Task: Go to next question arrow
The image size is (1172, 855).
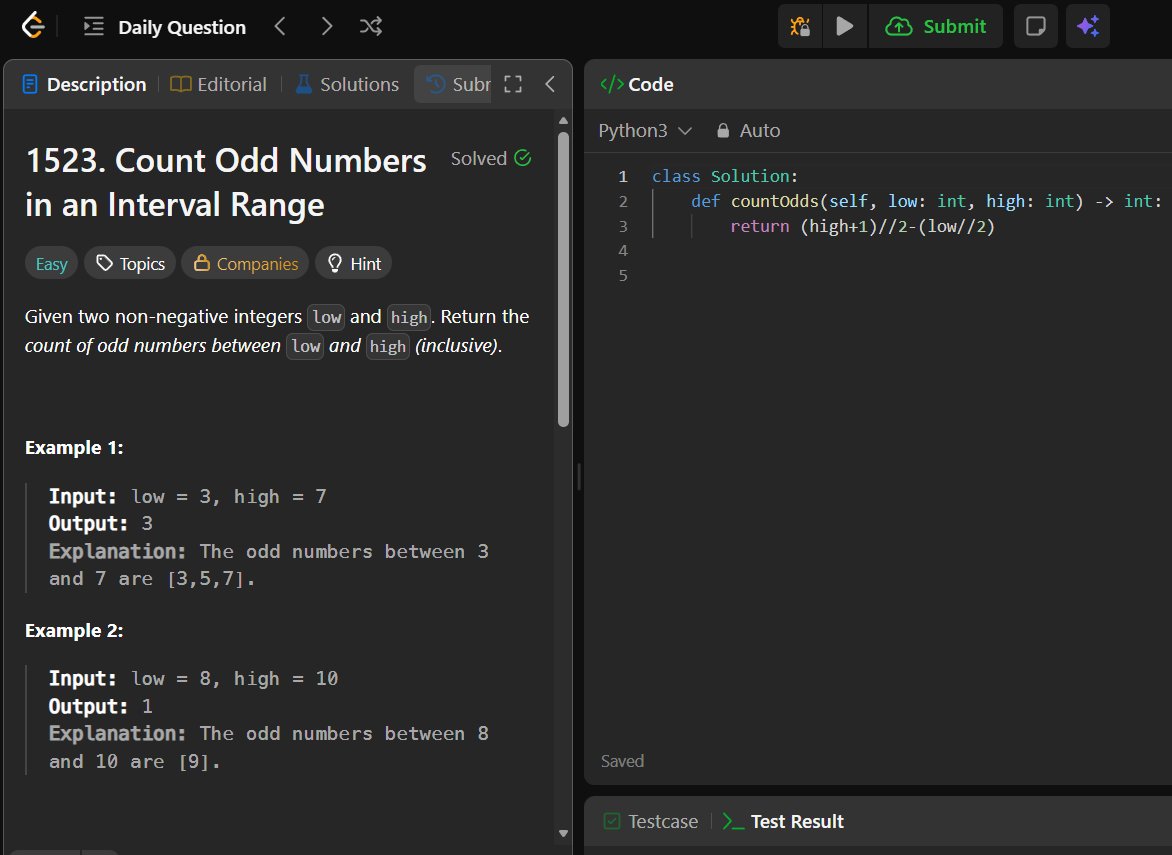Action: coord(327,27)
